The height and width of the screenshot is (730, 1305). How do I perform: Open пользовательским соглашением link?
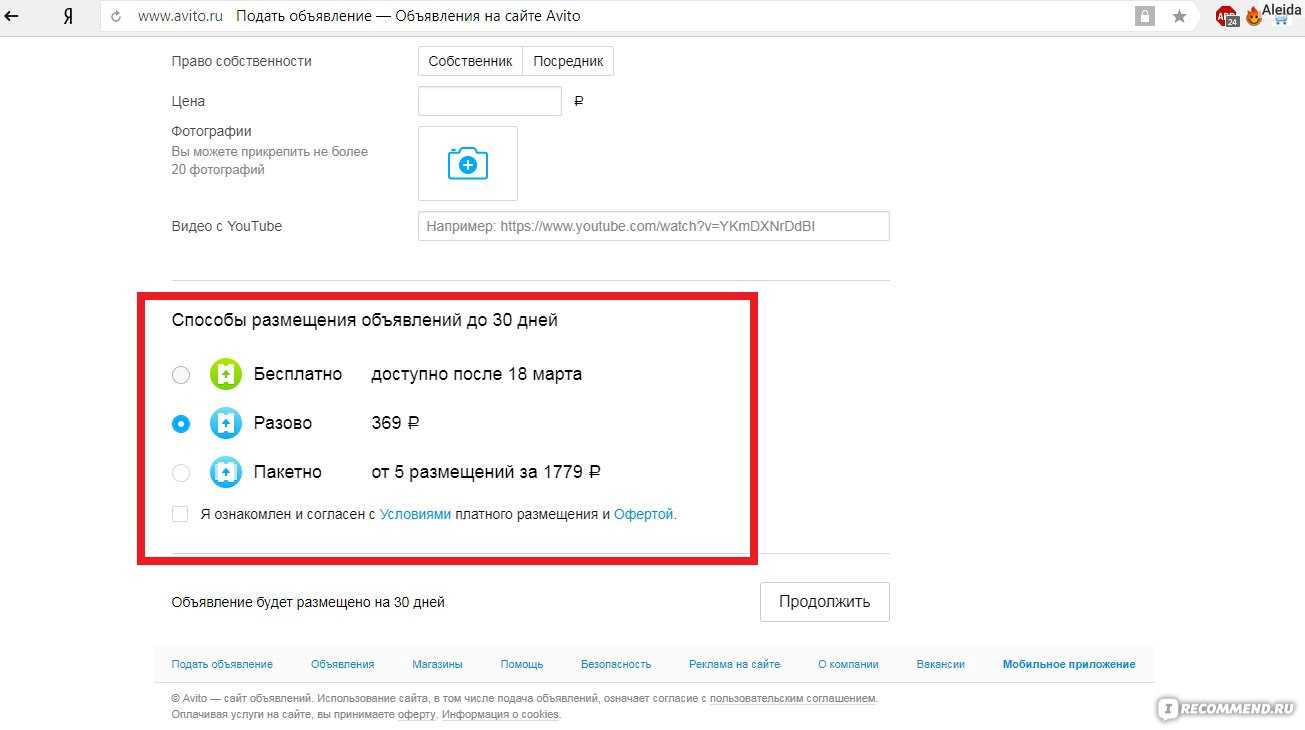tap(793, 698)
